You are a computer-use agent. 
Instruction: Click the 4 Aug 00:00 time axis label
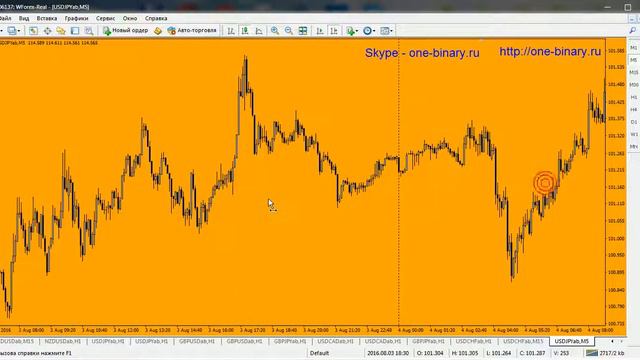[411, 330]
